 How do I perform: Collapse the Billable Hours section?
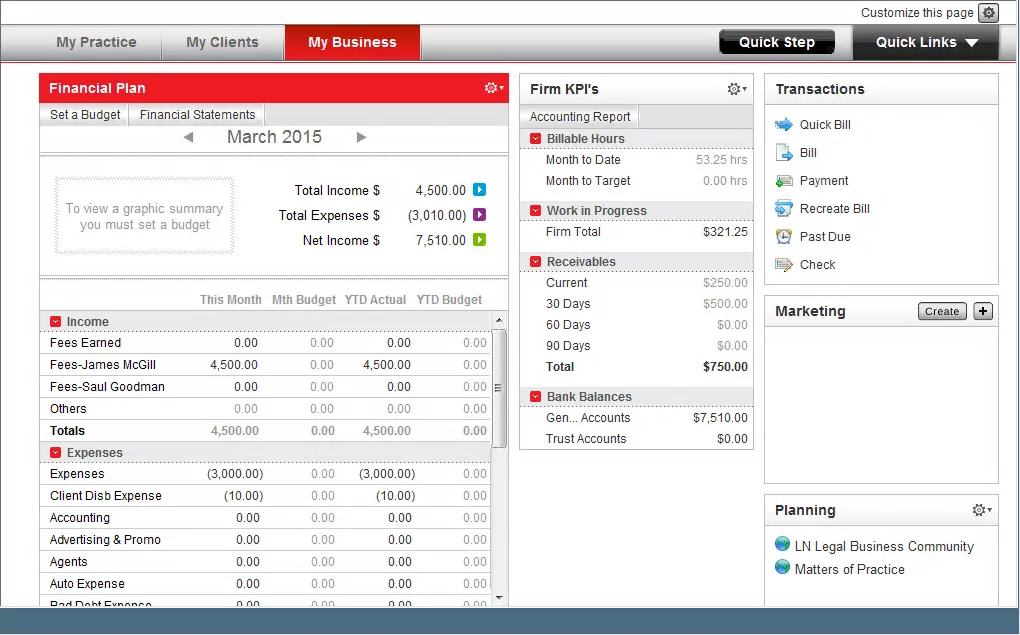[536, 139]
